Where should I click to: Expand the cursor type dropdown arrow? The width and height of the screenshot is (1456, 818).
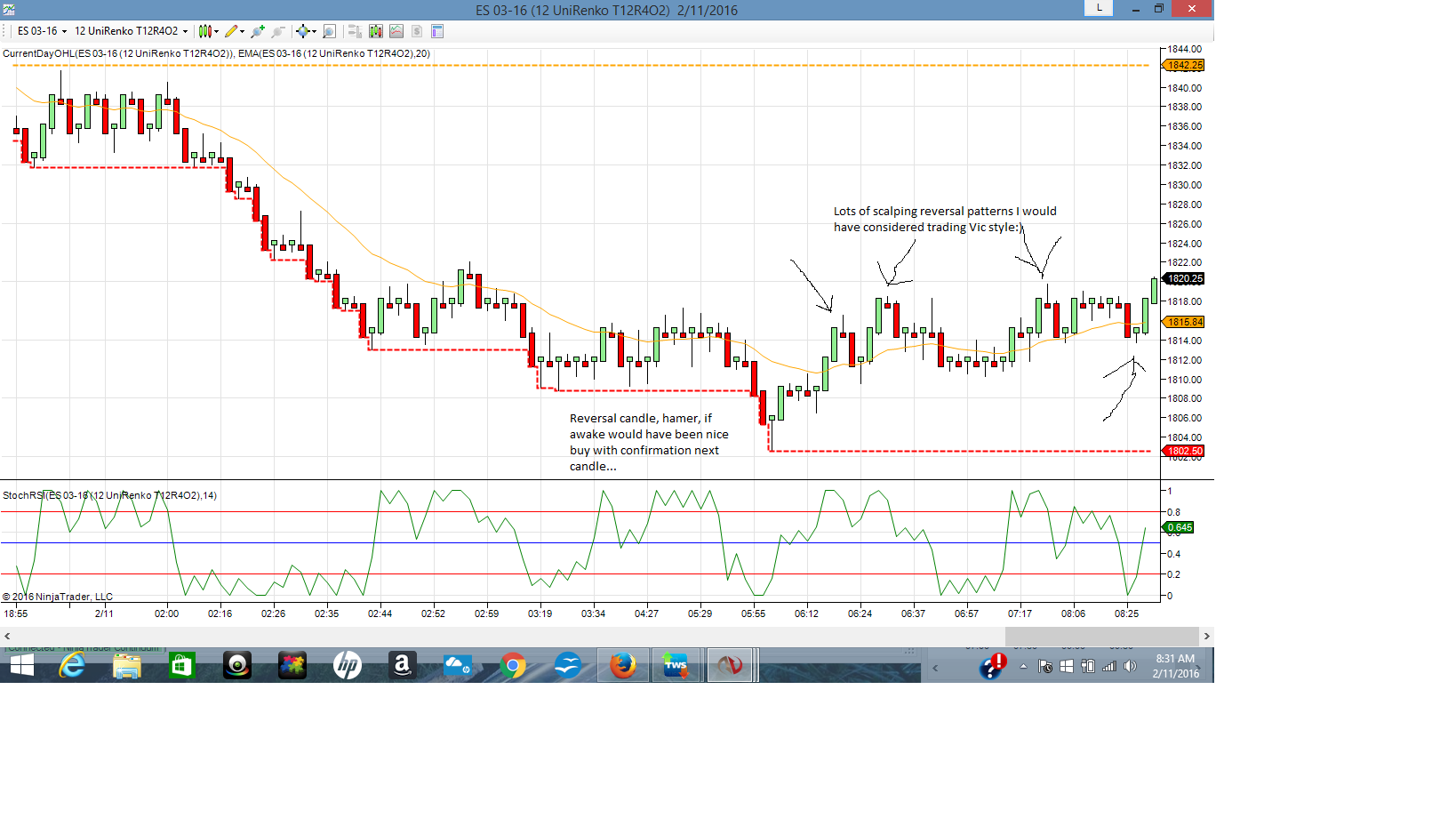pyautogui.click(x=314, y=31)
